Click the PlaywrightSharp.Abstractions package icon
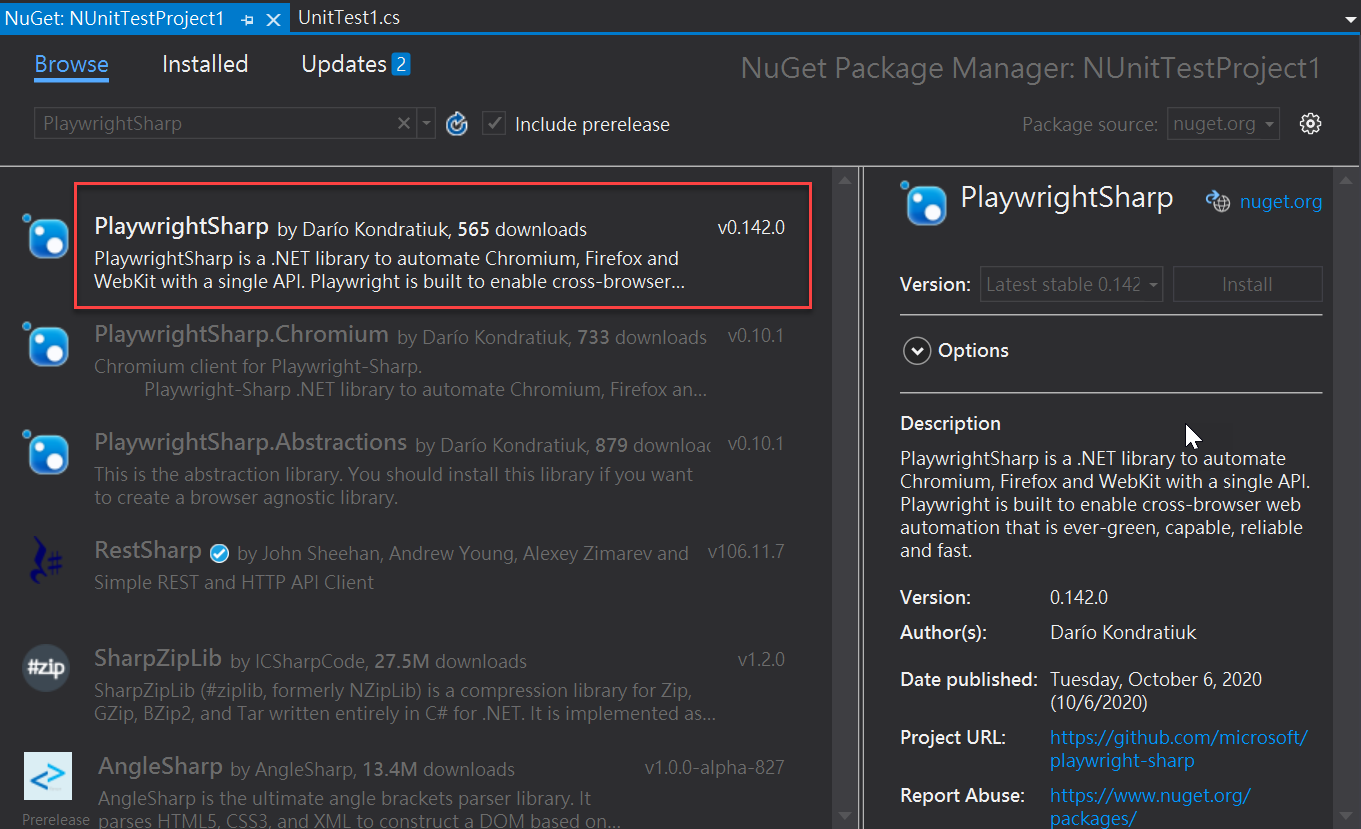The image size is (1361, 829). pos(47,452)
